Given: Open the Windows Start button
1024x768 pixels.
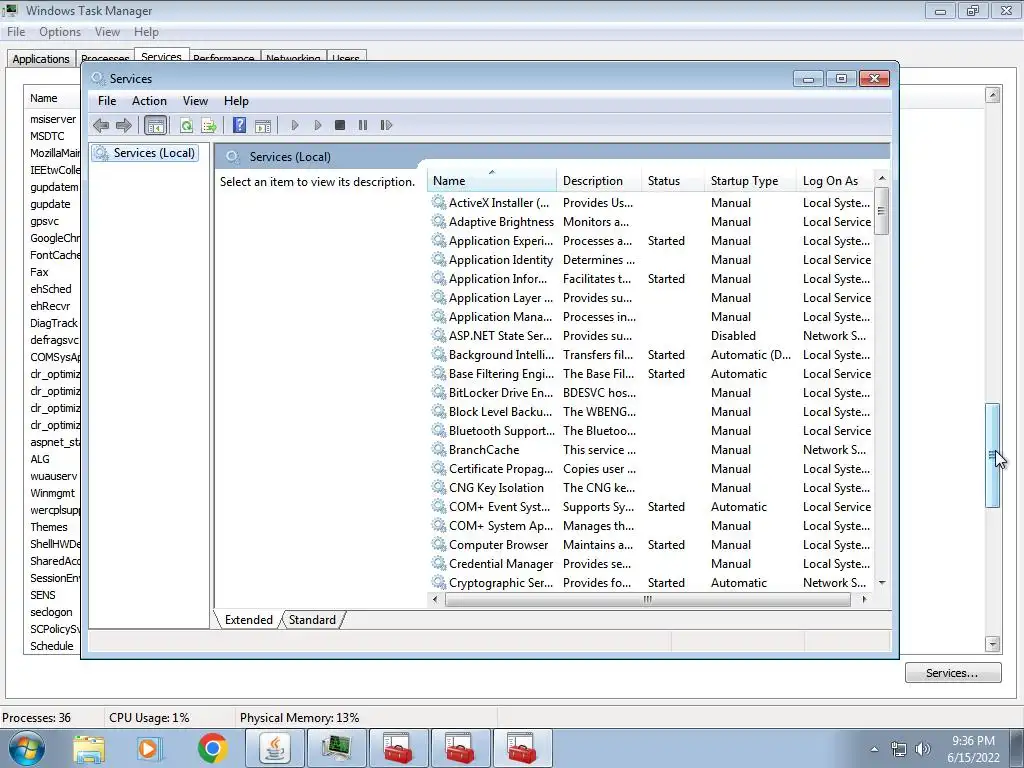Looking at the screenshot, I should (26, 748).
